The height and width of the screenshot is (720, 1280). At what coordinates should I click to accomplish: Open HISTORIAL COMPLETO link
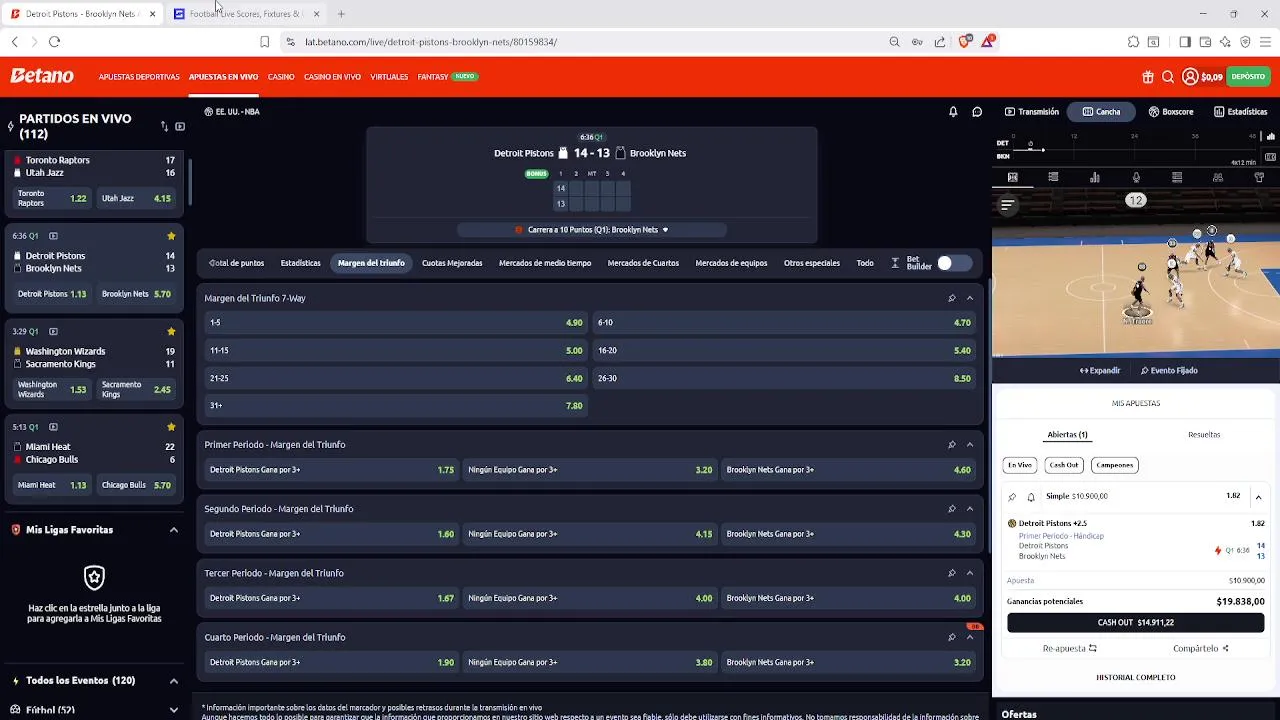pos(1136,678)
